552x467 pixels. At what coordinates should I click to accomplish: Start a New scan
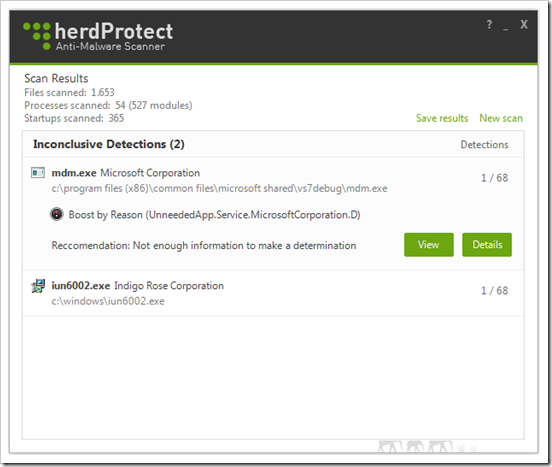[501, 118]
